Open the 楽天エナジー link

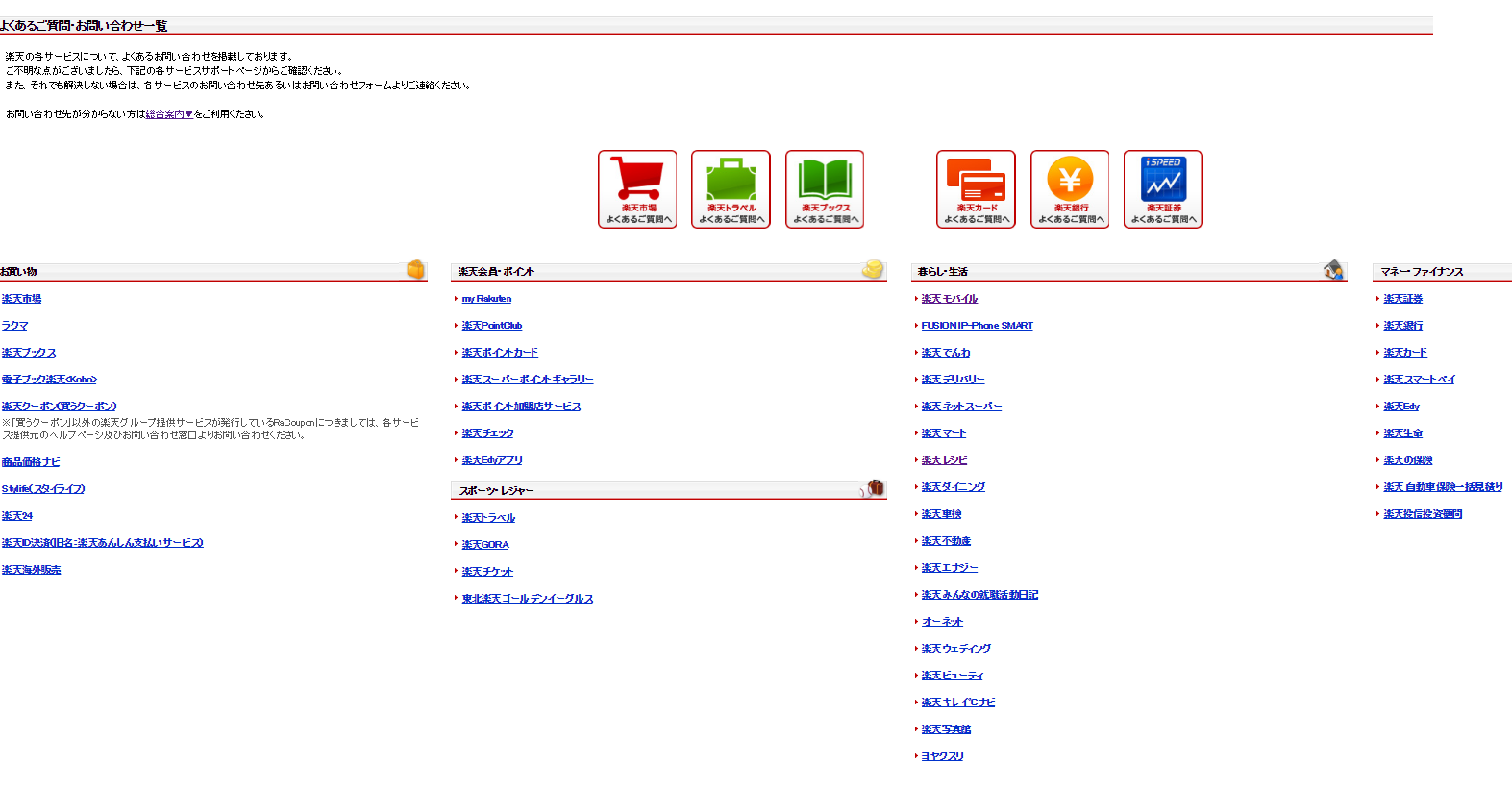click(x=950, y=568)
